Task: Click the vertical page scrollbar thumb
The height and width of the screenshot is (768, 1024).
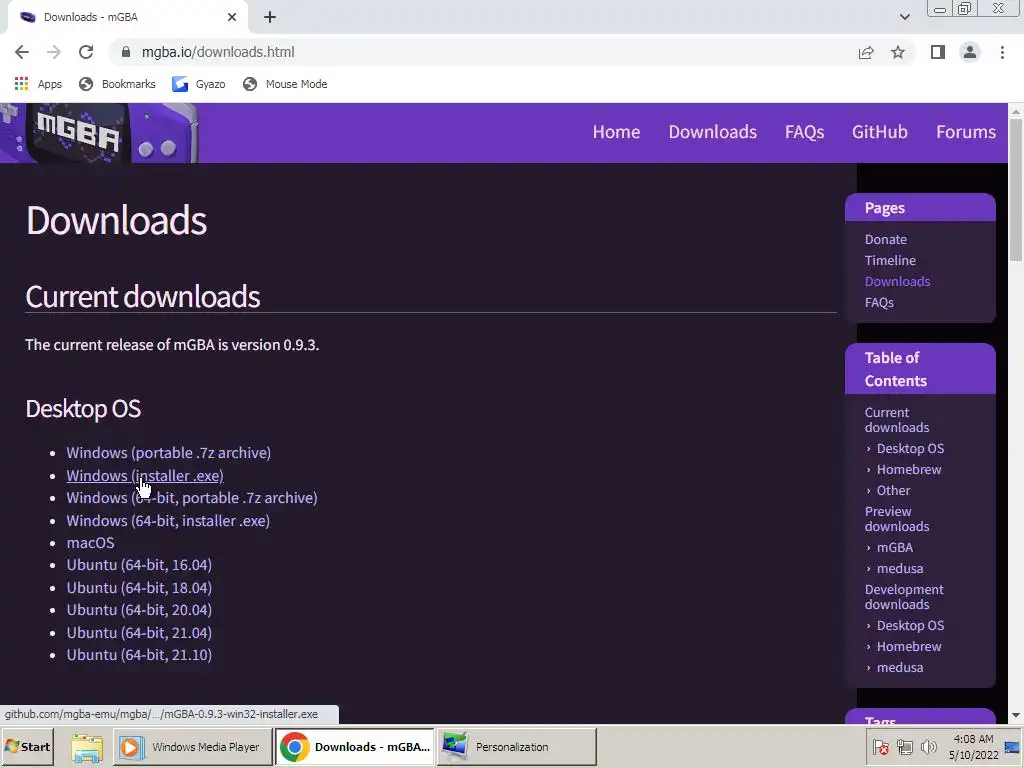Action: click(1016, 189)
